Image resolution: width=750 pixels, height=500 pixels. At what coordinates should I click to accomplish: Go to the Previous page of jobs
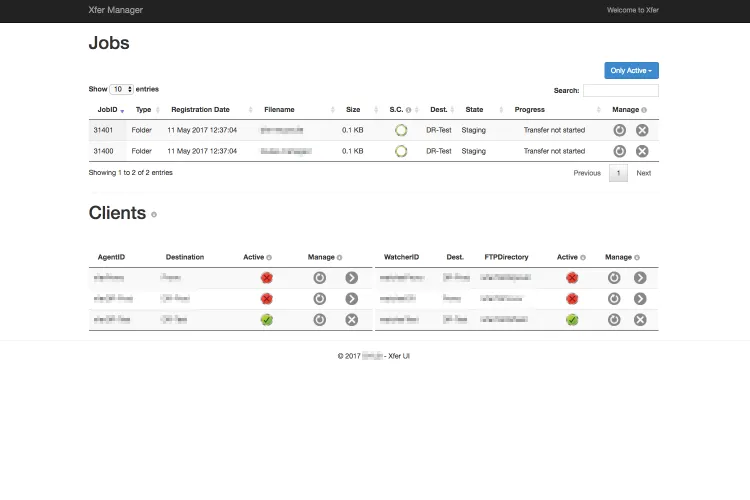click(x=587, y=173)
